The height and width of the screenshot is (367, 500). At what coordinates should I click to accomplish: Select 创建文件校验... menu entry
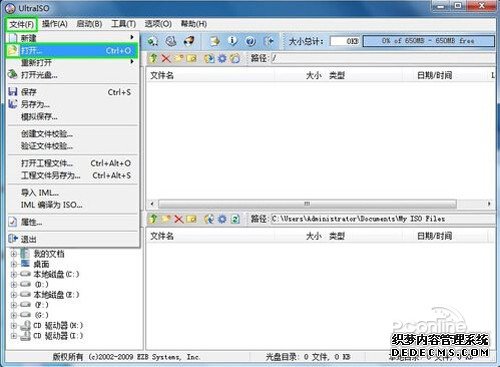pyautogui.click(x=72, y=134)
